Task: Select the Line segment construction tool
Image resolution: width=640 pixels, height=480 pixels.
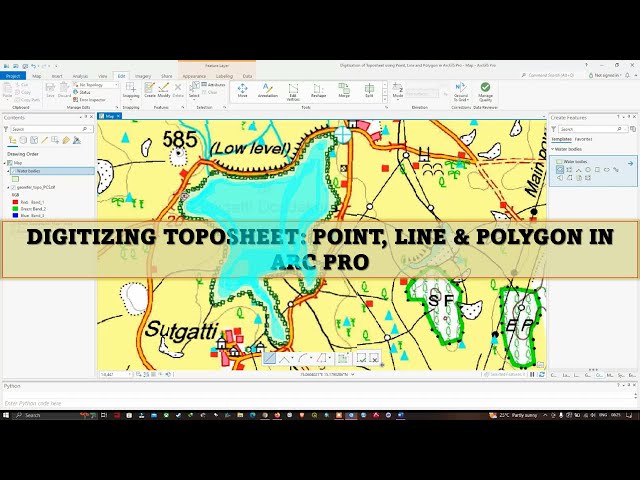Action: (269, 358)
